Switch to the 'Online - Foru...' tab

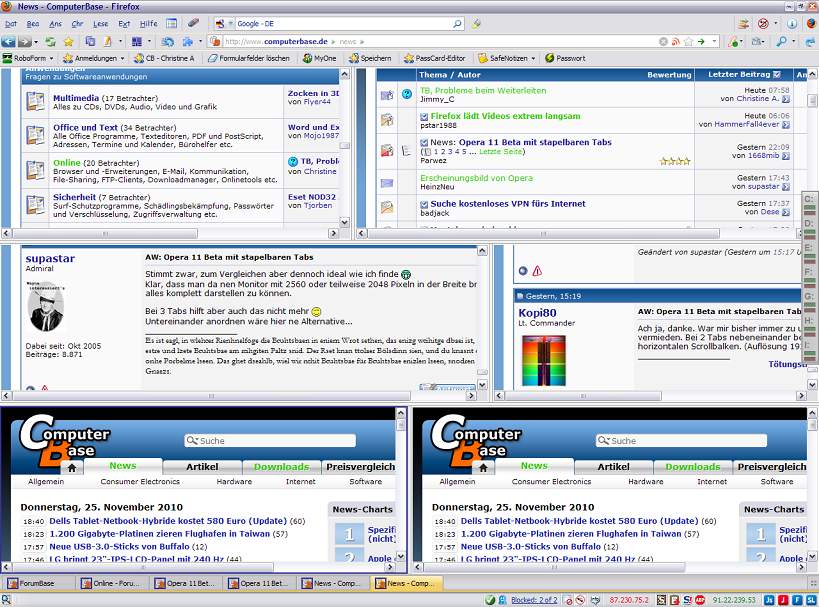(113, 583)
